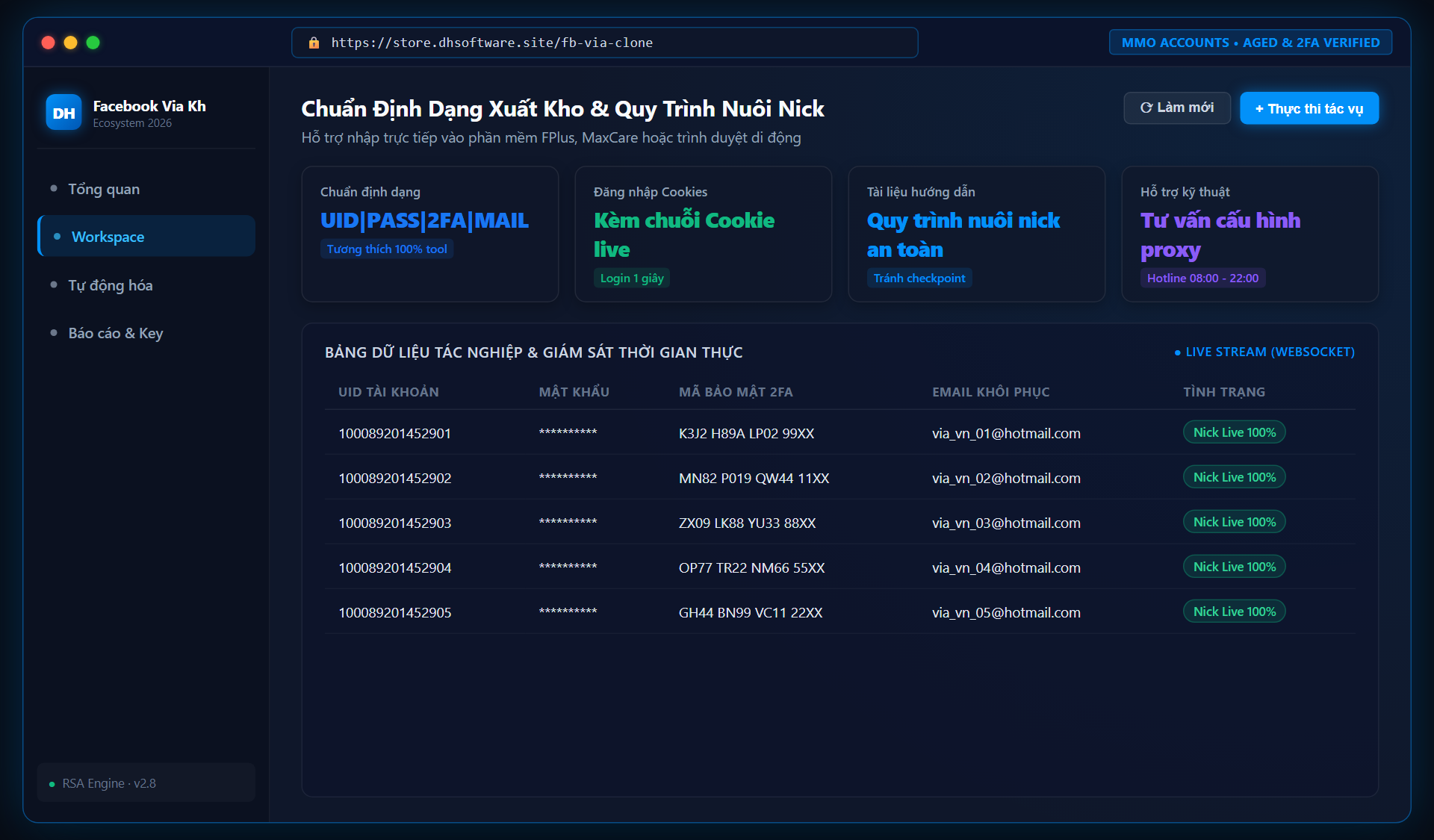Click Thực thi tác vụ button
Image resolution: width=1434 pixels, height=840 pixels.
[x=1309, y=108]
